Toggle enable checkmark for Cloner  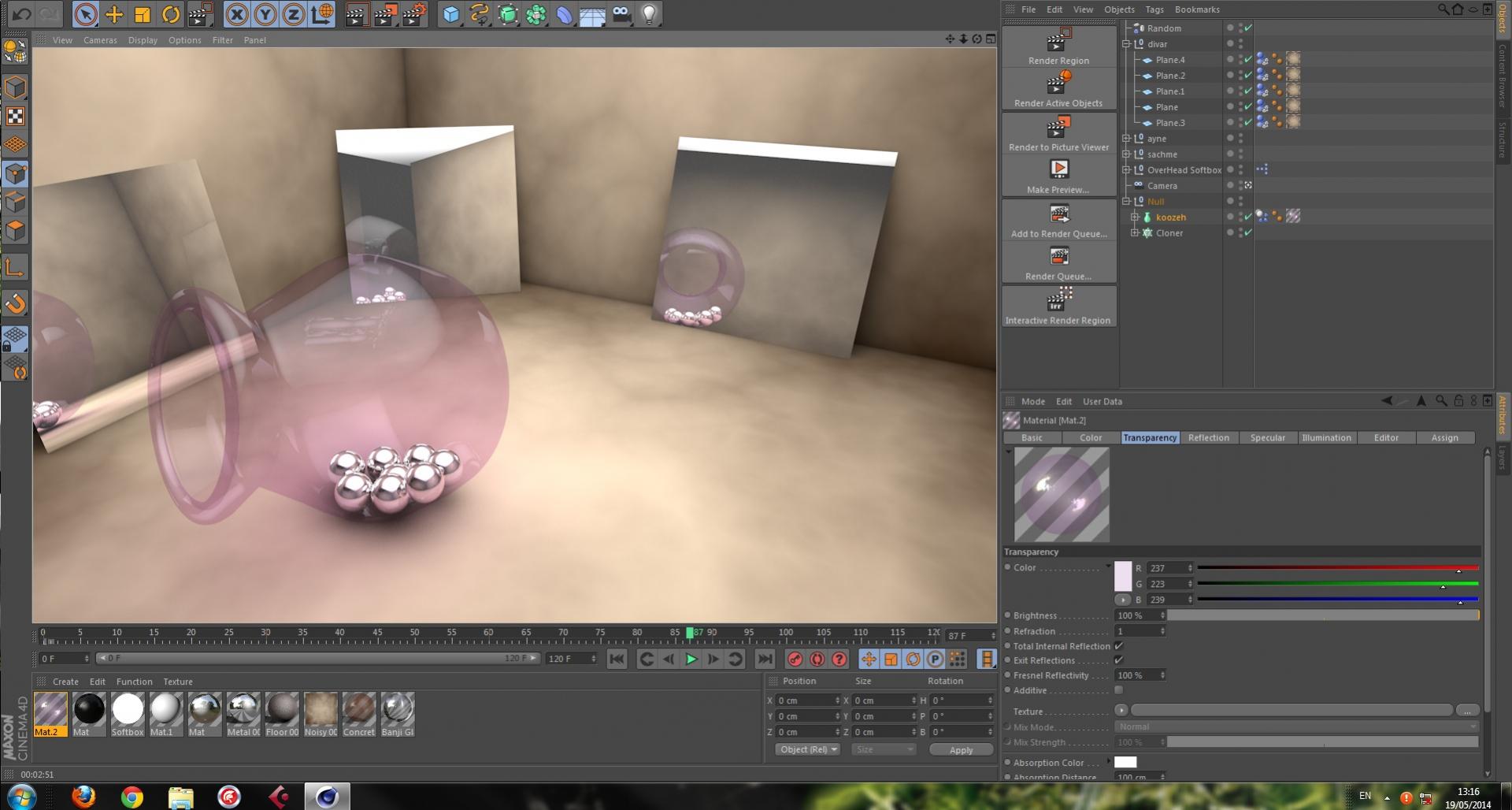click(x=1248, y=232)
